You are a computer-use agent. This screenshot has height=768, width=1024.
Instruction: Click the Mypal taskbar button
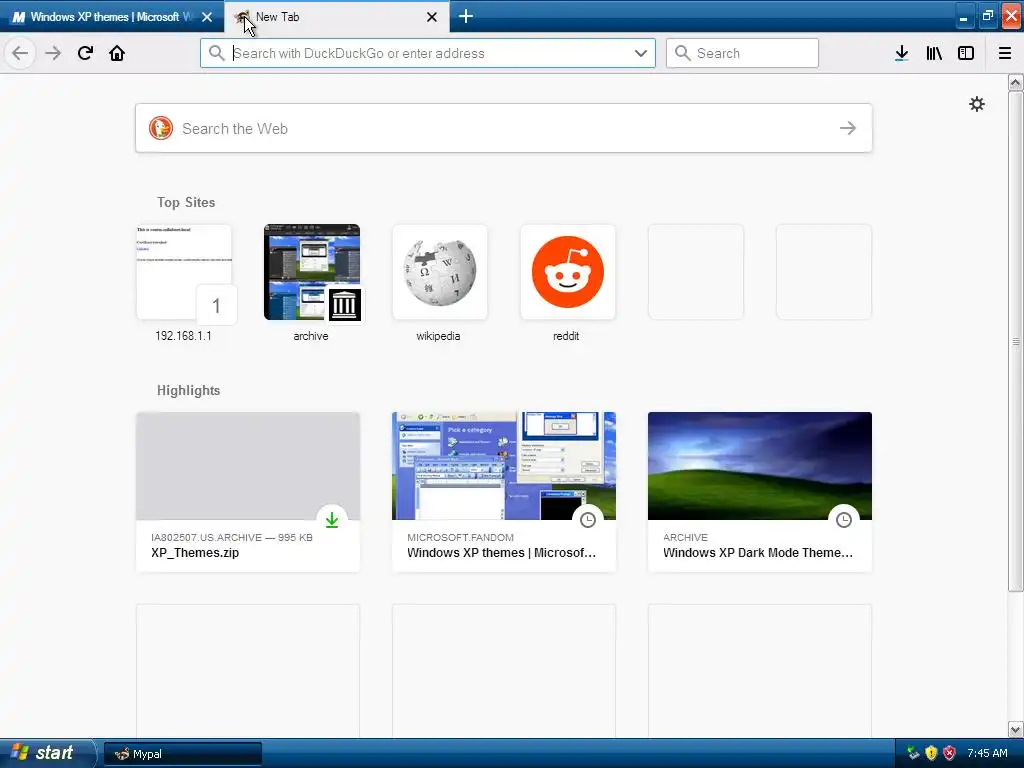[x=183, y=754]
